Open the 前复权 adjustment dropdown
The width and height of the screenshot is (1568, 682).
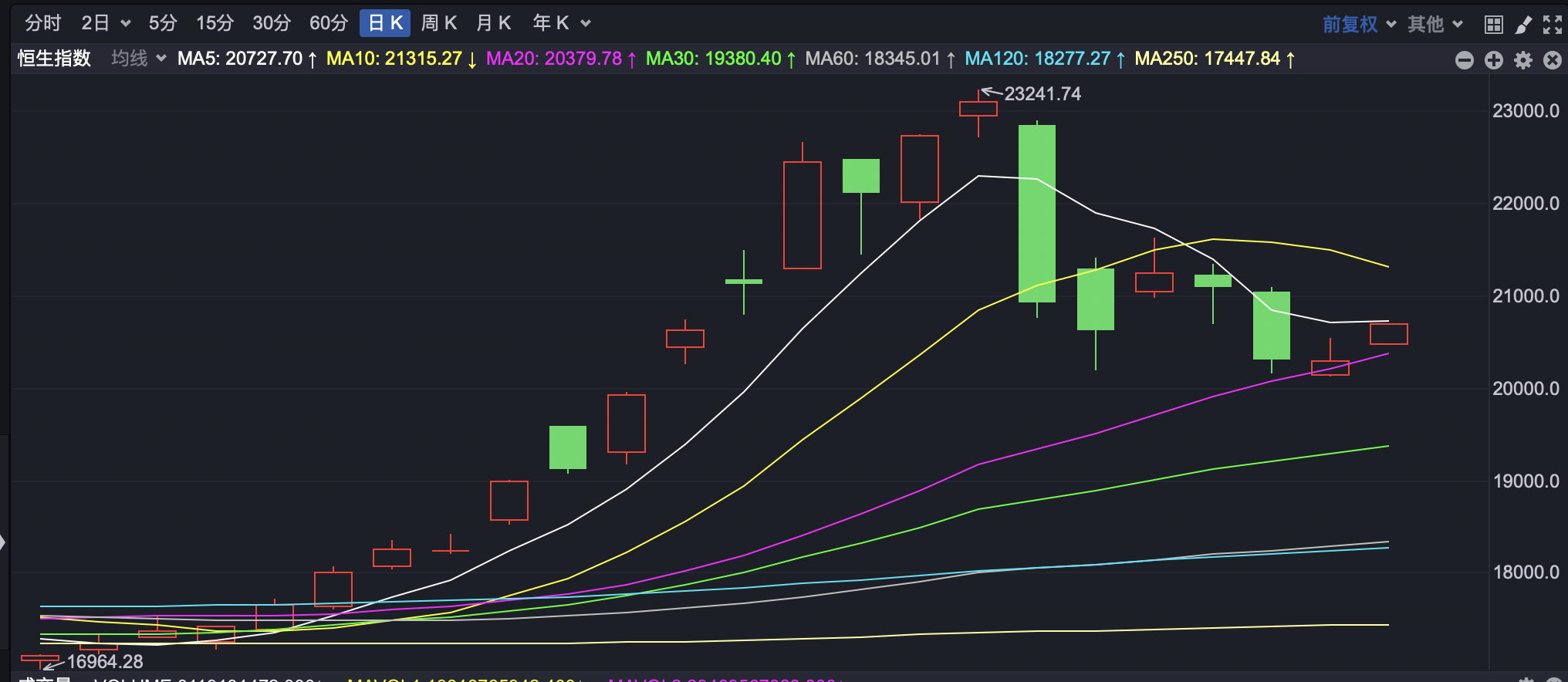[1359, 24]
